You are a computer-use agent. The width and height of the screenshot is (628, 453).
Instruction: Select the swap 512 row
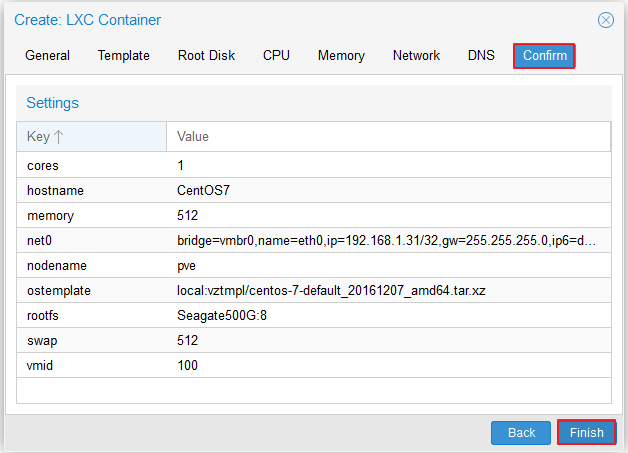point(314,340)
